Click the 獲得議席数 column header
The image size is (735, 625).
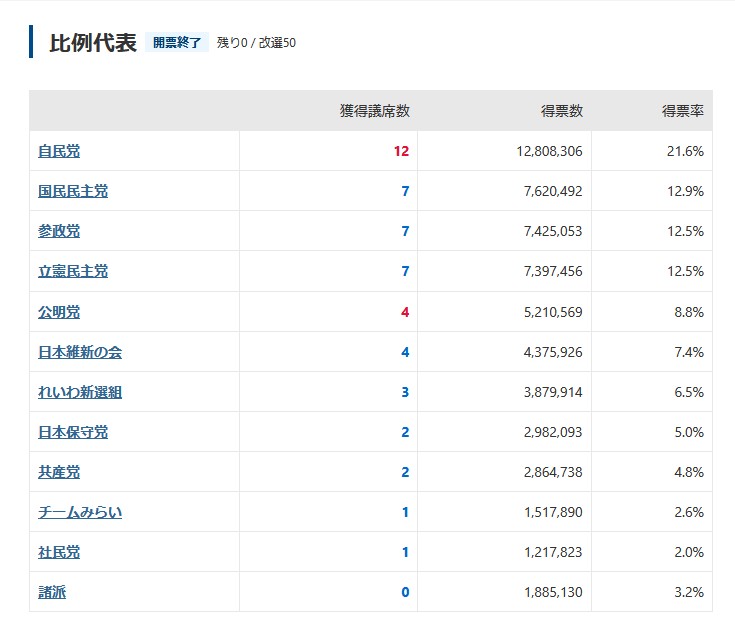tap(374, 111)
